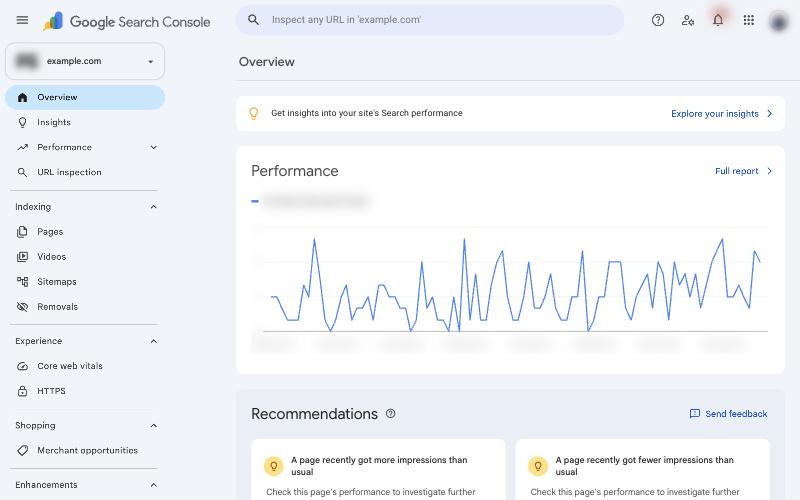
Task: Open URL inspection menu item
Action: click(x=85, y=172)
